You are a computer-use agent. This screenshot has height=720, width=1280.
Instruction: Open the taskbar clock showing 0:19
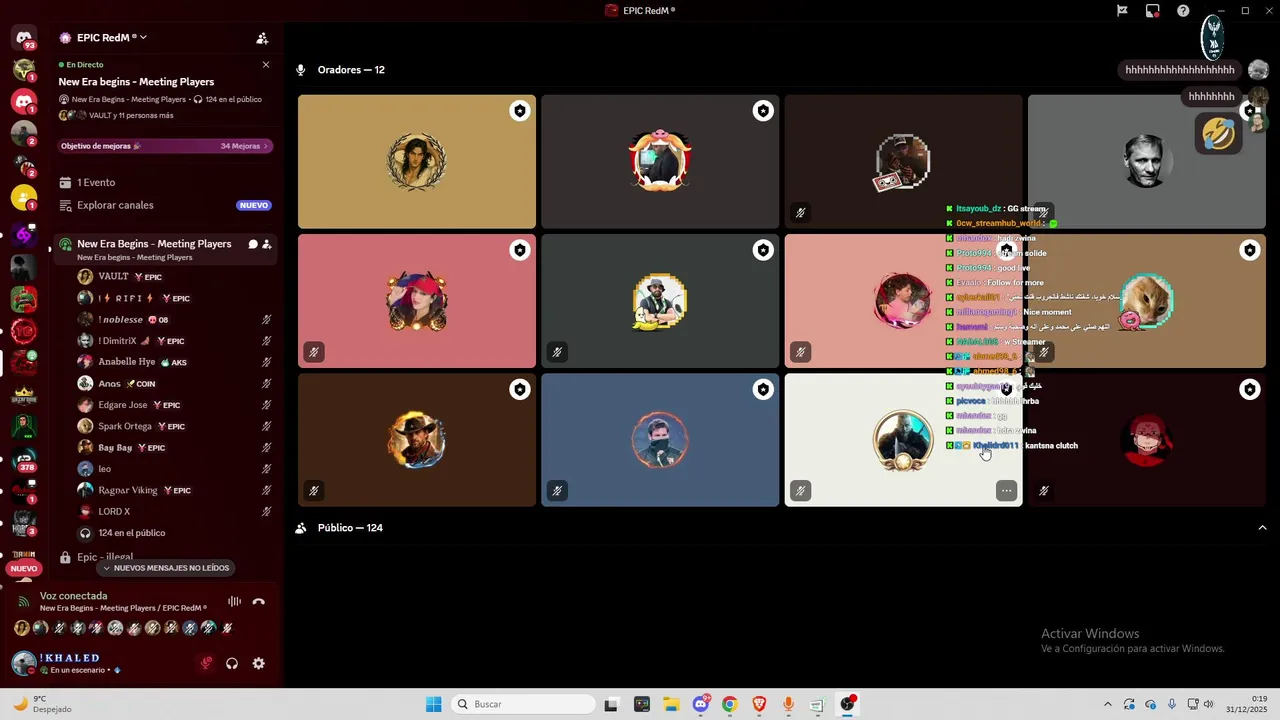point(1247,704)
